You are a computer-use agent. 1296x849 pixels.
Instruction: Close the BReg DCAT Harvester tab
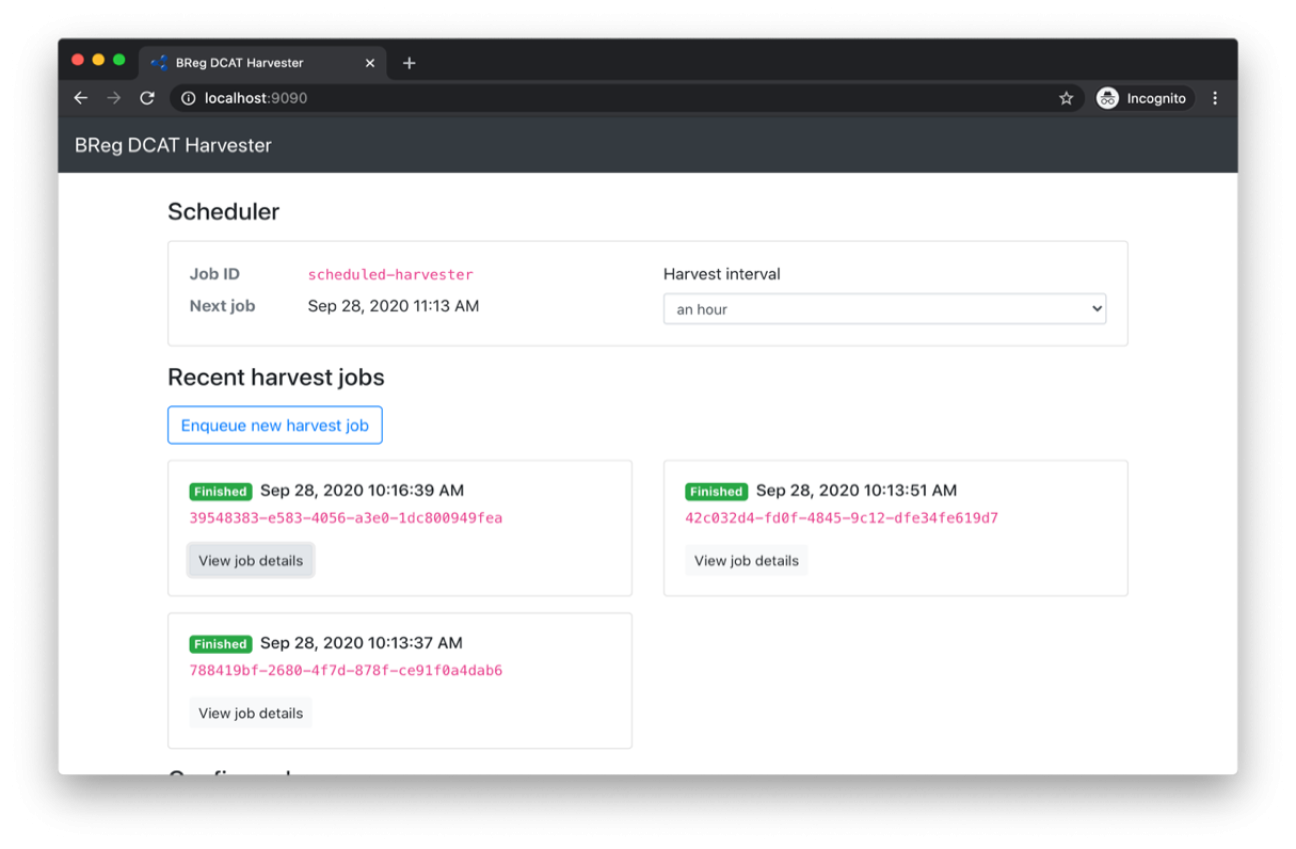pyautogui.click(x=369, y=63)
